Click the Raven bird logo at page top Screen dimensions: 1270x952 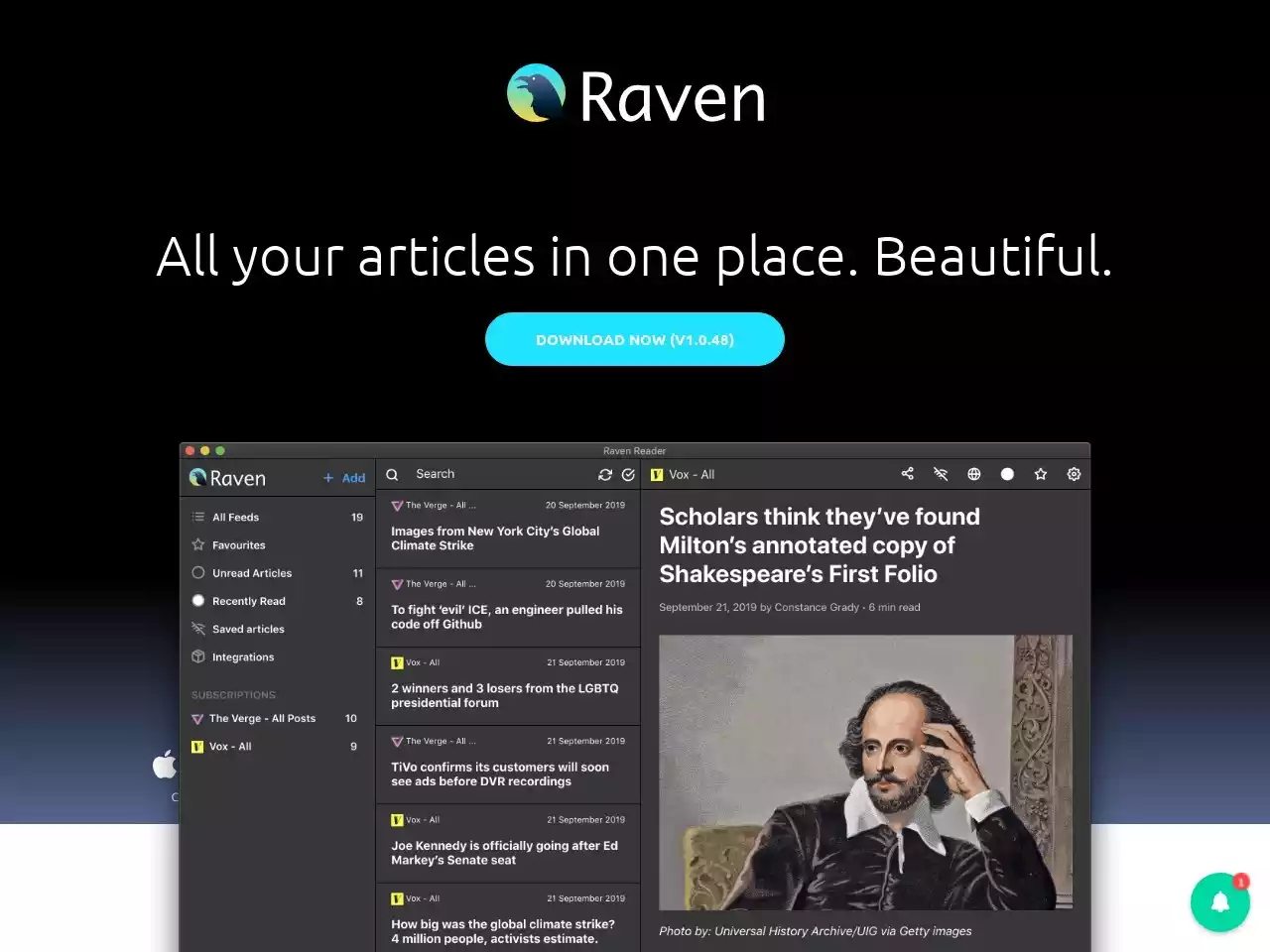coord(537,93)
